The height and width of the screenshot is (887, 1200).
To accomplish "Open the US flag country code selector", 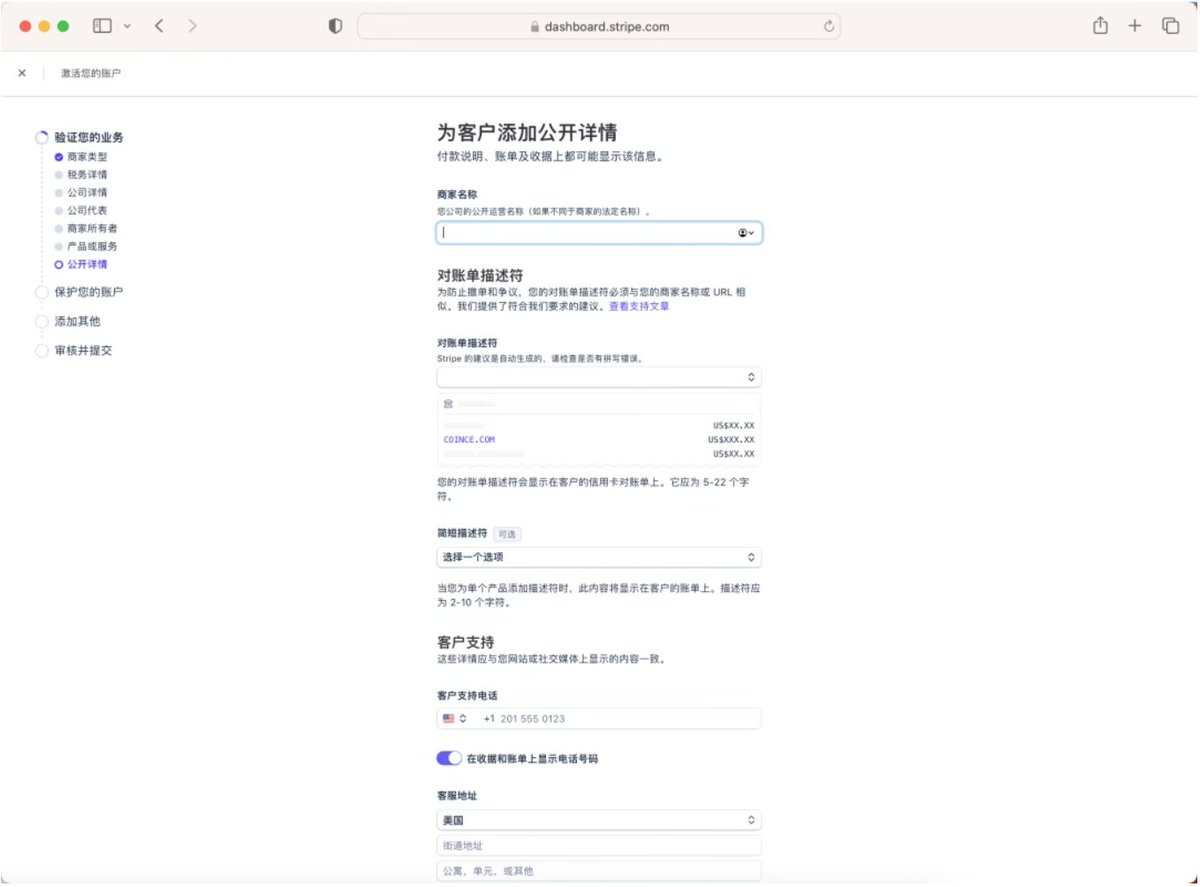I will point(455,719).
